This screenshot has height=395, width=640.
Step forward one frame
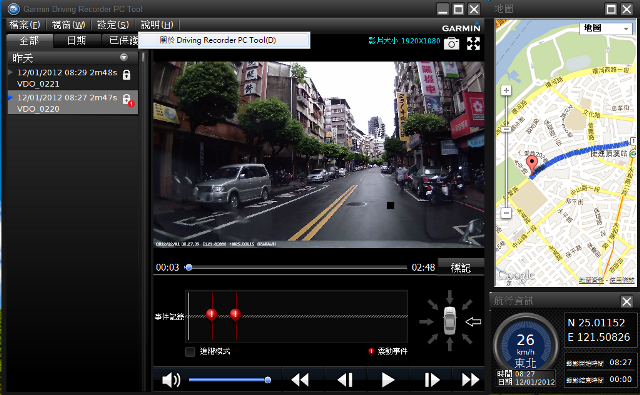click(431, 380)
